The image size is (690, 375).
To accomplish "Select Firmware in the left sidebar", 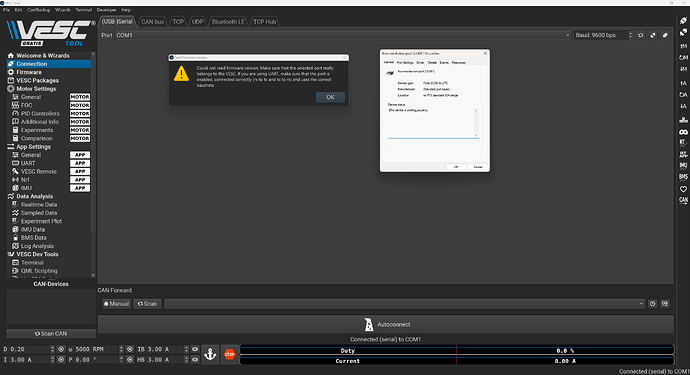I will point(29,72).
